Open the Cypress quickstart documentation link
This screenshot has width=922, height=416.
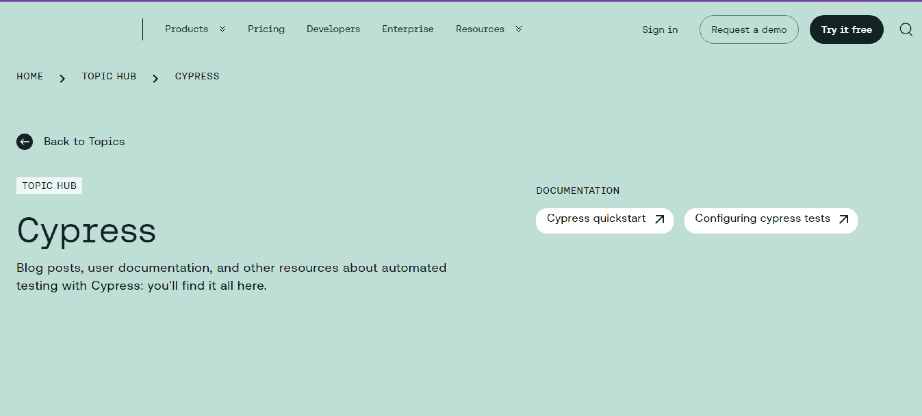(x=604, y=221)
